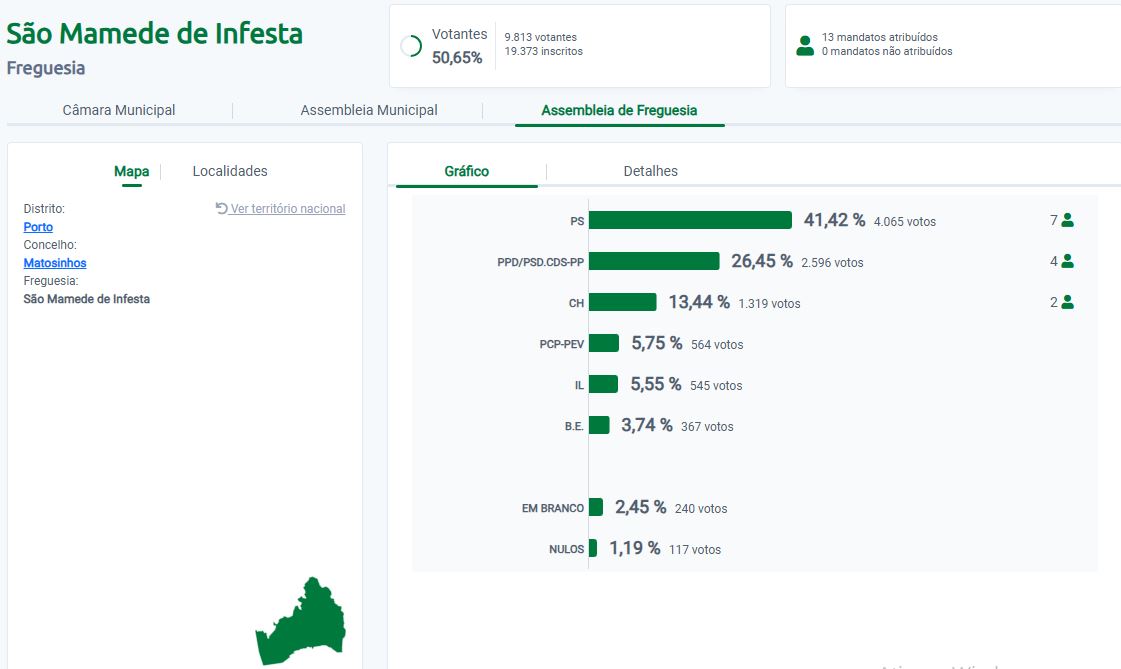Image resolution: width=1121 pixels, height=669 pixels.
Task: Click the PS green result bar
Action: point(690,220)
